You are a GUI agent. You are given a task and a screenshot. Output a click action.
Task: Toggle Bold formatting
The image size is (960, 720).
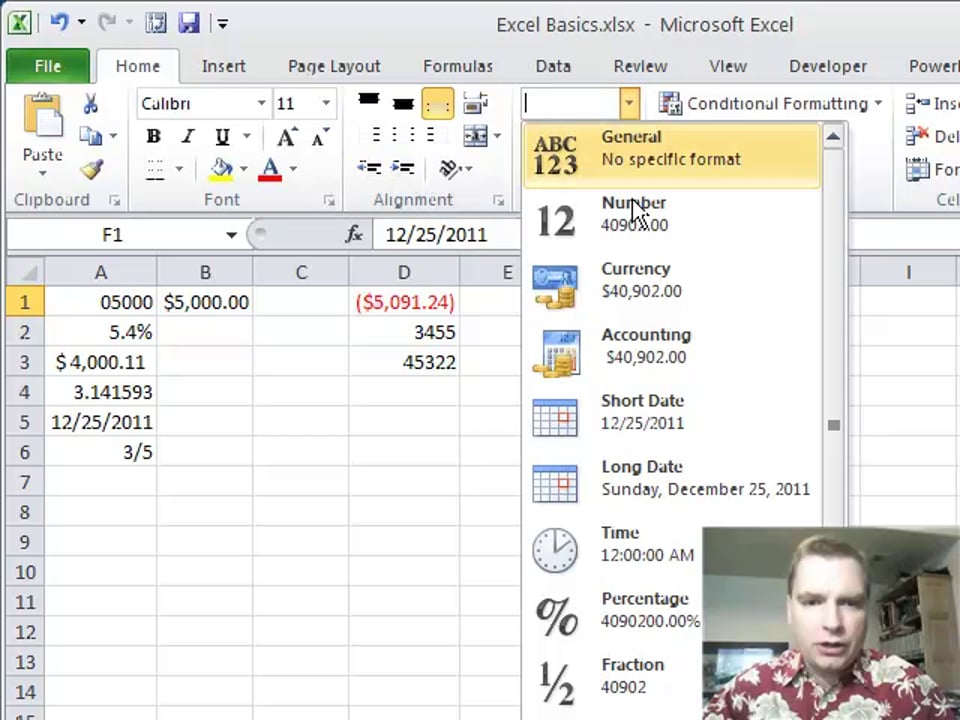[x=154, y=136]
